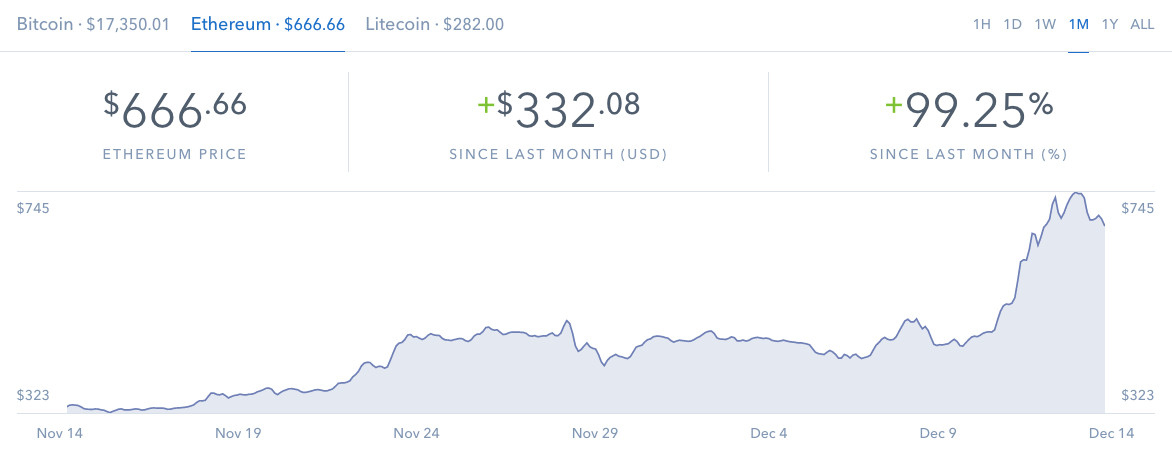
Task: Open the Litecoin $282.00 tab
Action: tap(434, 24)
